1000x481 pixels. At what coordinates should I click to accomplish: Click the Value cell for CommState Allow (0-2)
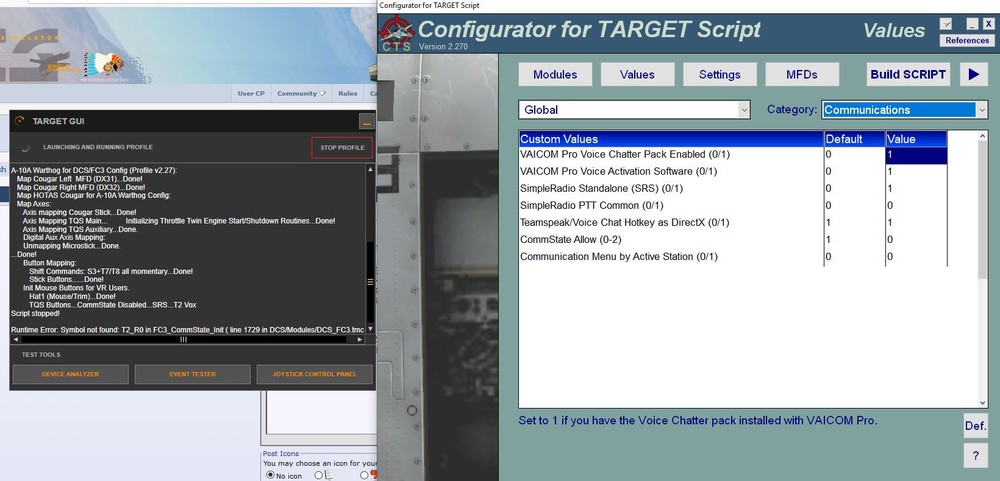click(916, 240)
